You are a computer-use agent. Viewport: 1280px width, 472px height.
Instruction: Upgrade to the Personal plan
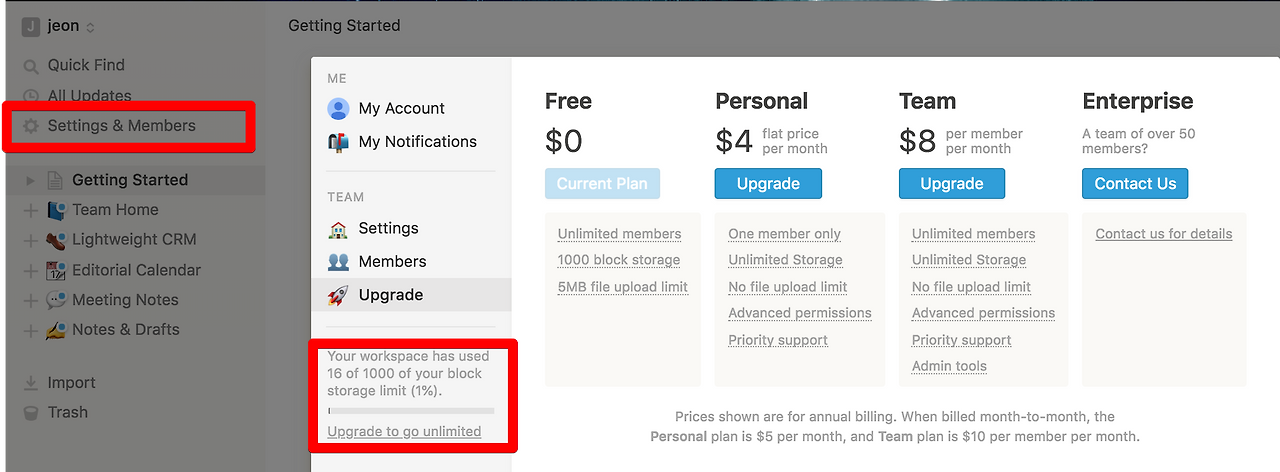click(x=768, y=184)
